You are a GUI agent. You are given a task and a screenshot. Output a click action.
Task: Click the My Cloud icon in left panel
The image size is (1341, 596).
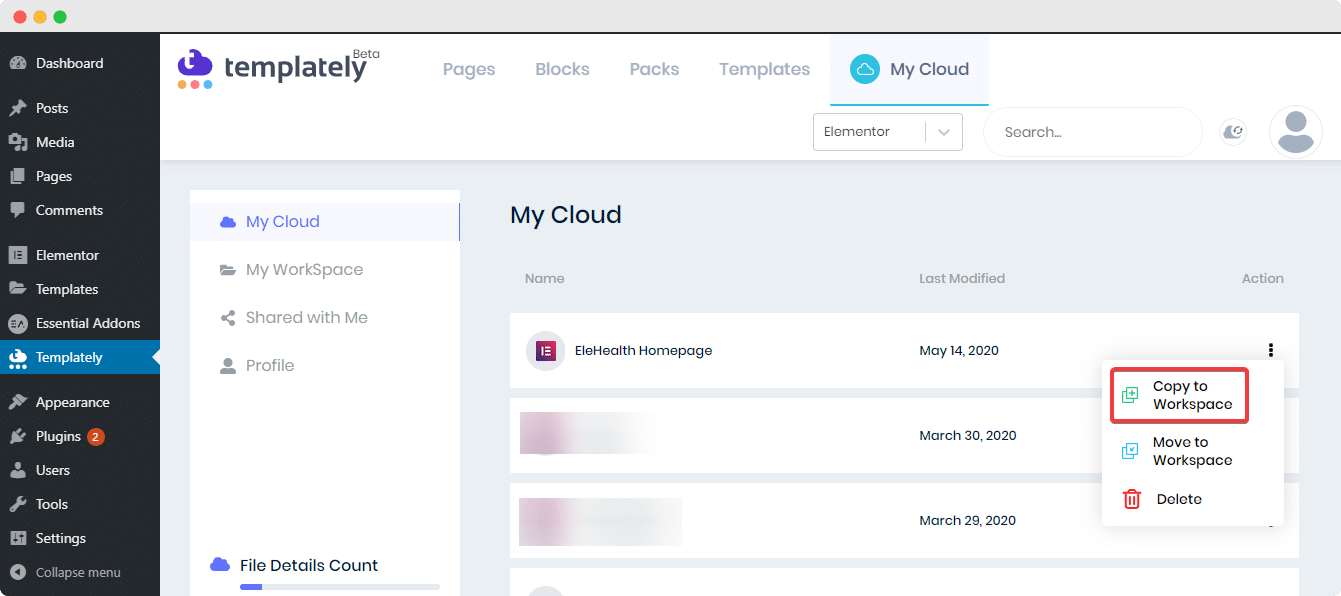tap(228, 222)
